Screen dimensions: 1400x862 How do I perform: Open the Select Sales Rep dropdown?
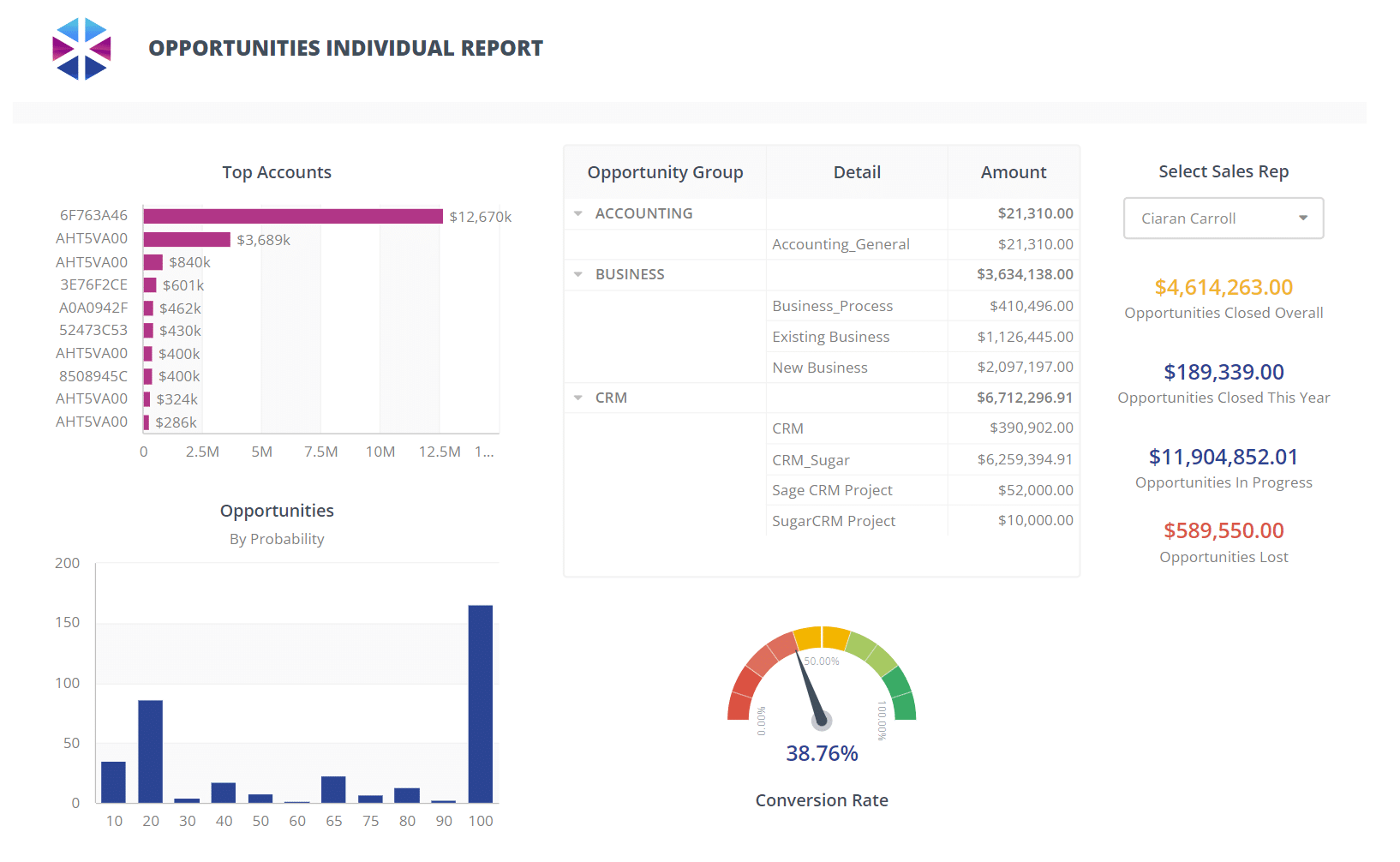point(1223,218)
